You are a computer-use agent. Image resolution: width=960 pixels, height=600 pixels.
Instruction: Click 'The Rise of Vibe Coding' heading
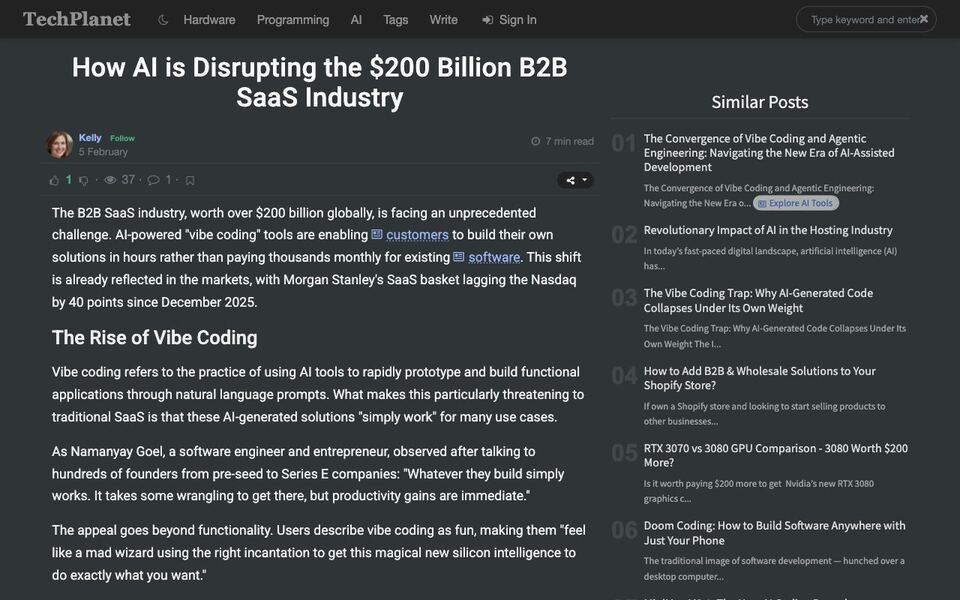pos(154,337)
